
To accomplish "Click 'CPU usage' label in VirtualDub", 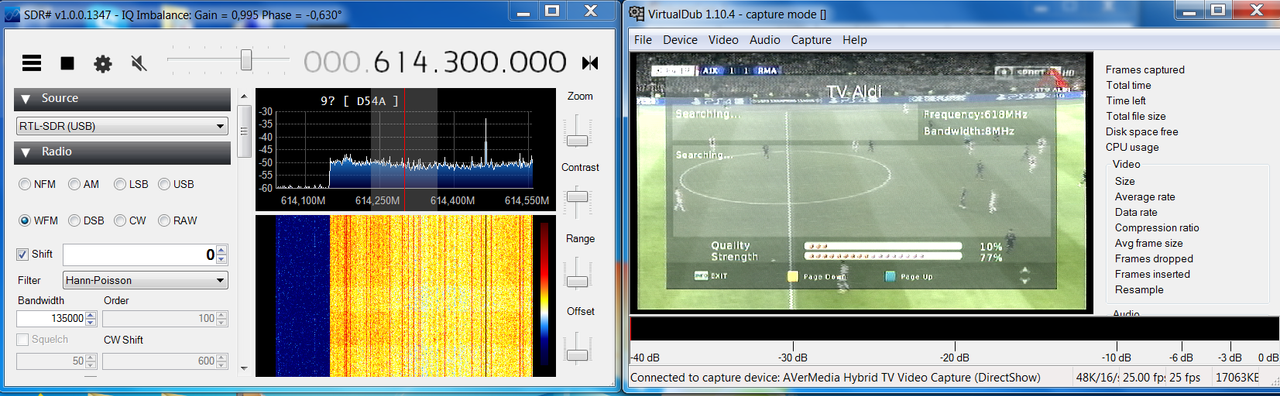I will pos(1132,147).
